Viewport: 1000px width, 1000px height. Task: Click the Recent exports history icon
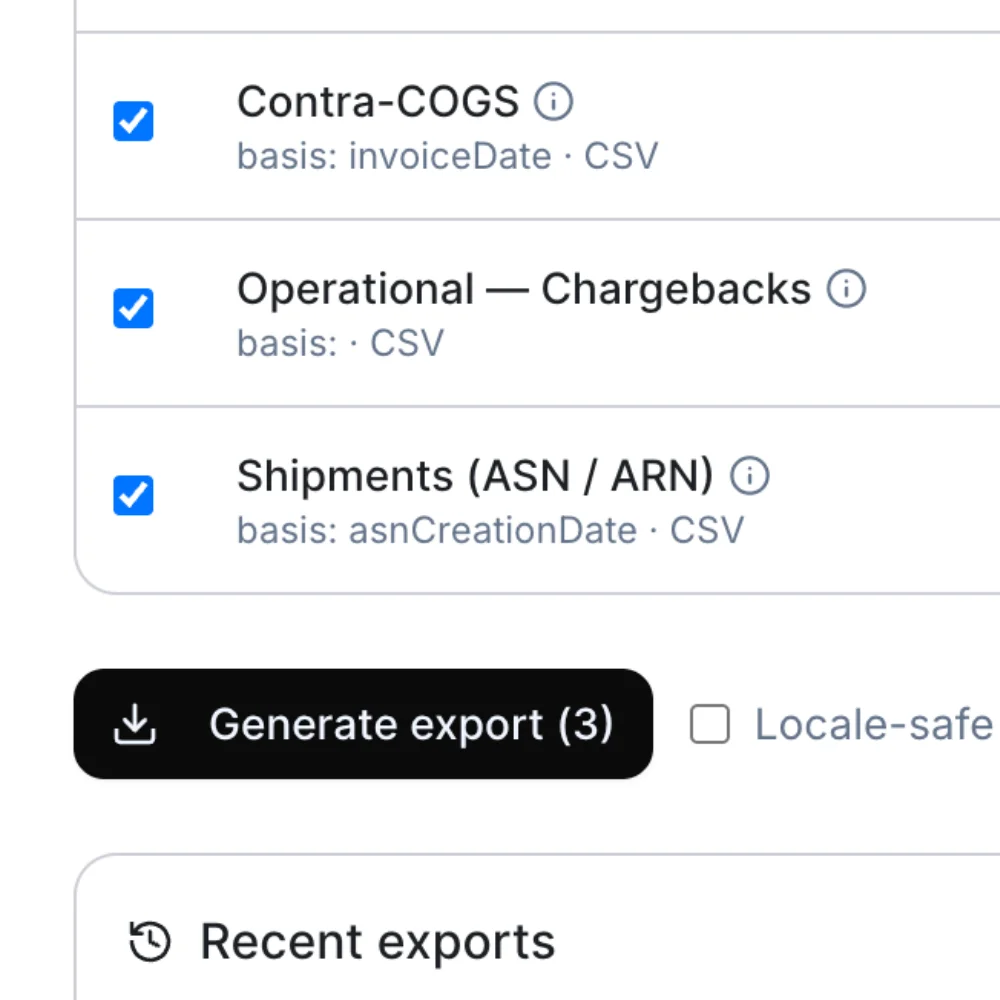point(150,941)
